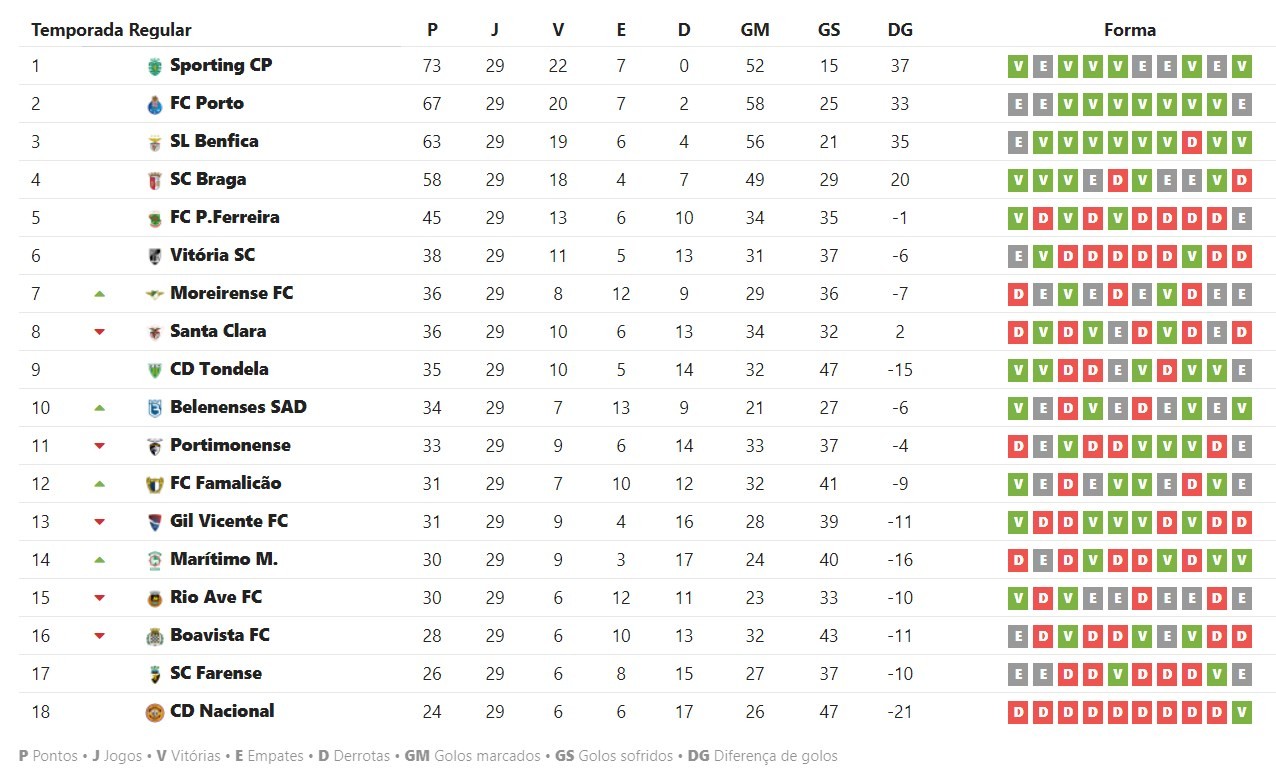Click the Belenenses SAD blue crest
1276x782 pixels.
154,409
